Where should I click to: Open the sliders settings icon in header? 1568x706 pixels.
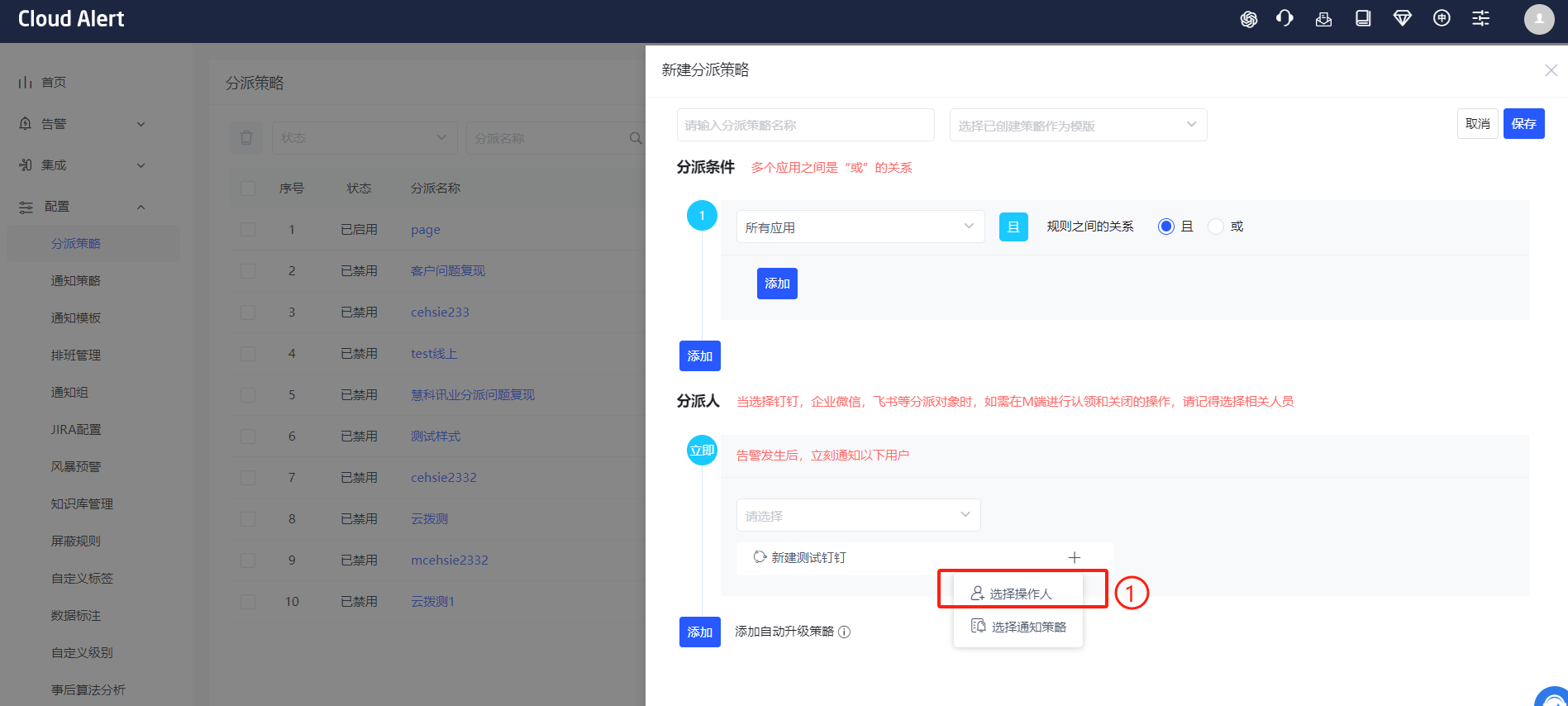pyautogui.click(x=1480, y=18)
